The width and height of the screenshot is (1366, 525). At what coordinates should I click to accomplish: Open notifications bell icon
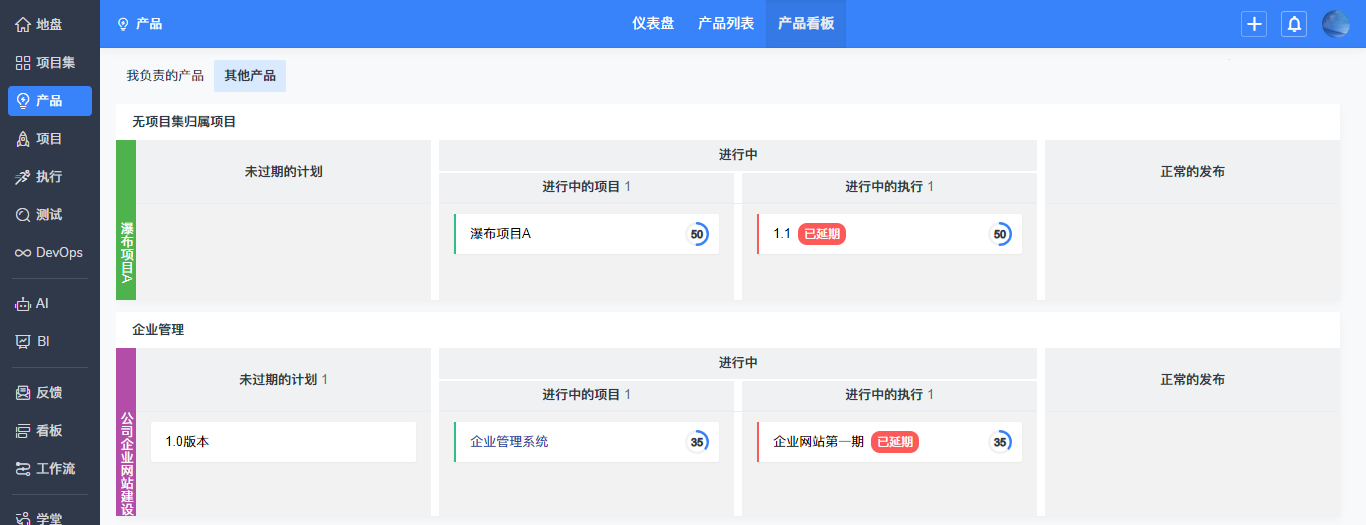[1294, 24]
